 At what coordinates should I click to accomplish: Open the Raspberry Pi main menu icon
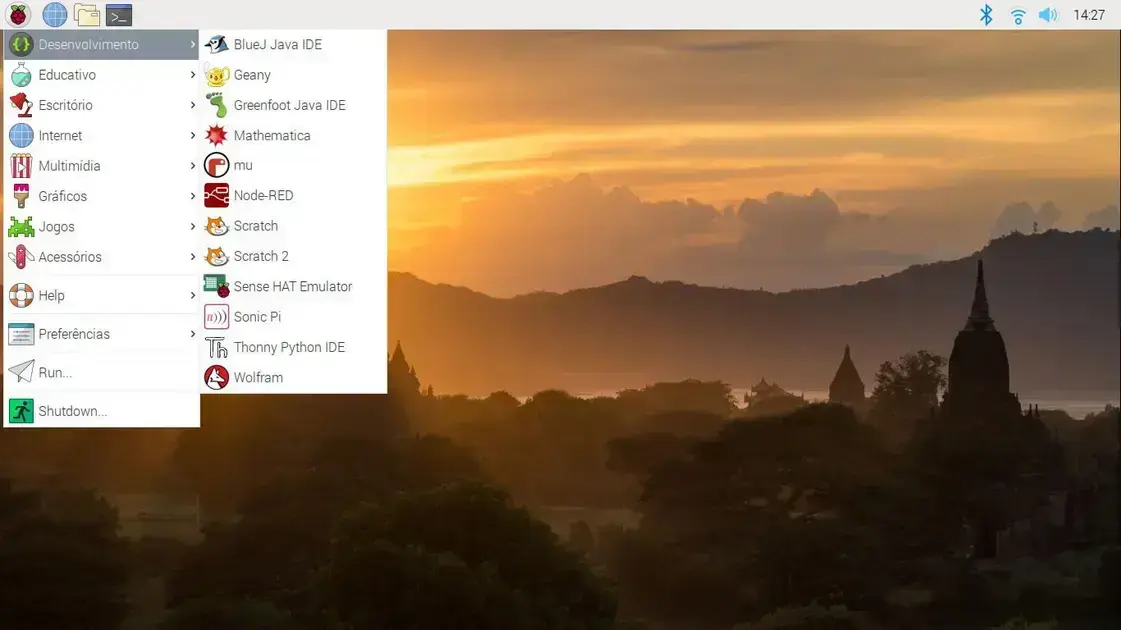coord(19,14)
